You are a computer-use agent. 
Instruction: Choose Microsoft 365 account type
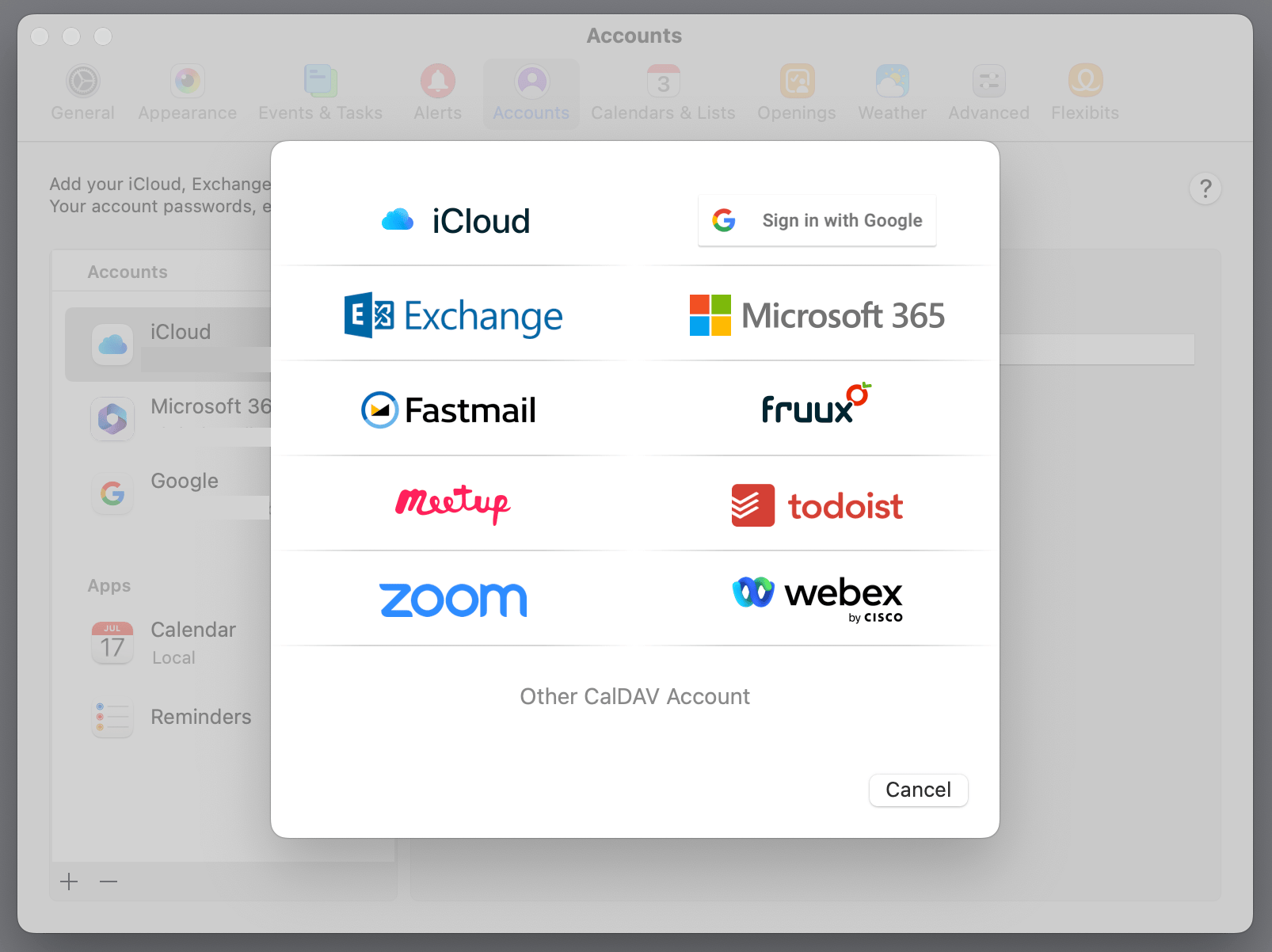(x=817, y=315)
